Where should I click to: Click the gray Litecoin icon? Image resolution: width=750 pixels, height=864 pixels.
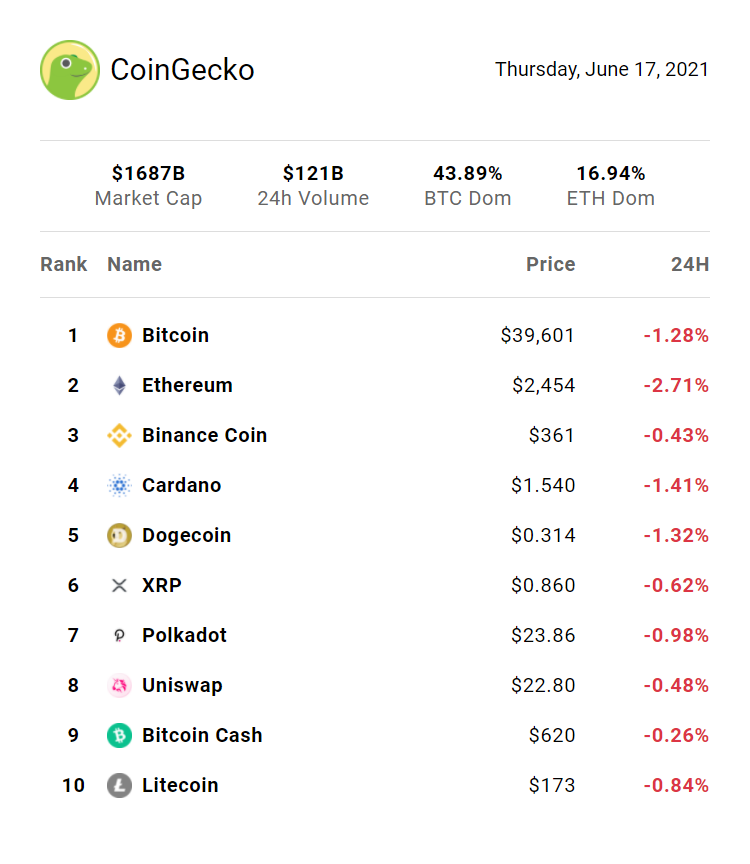tap(119, 786)
